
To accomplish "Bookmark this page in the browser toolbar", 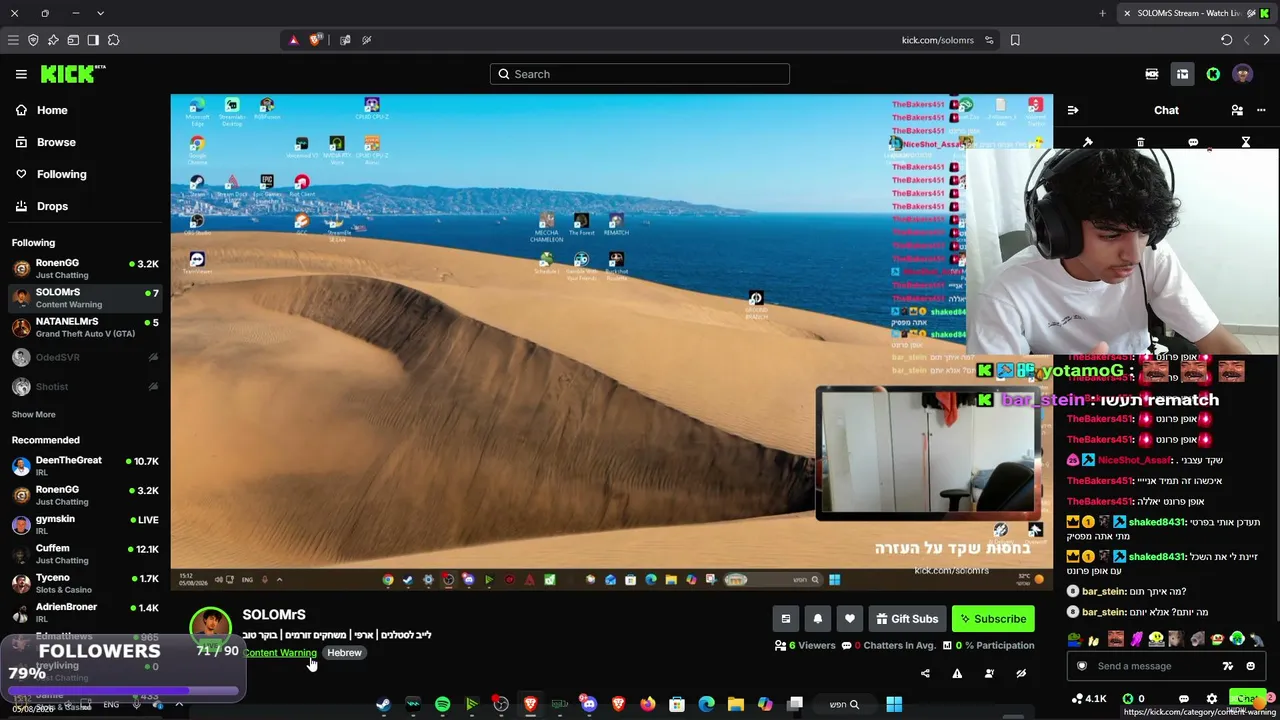I will click(1015, 40).
